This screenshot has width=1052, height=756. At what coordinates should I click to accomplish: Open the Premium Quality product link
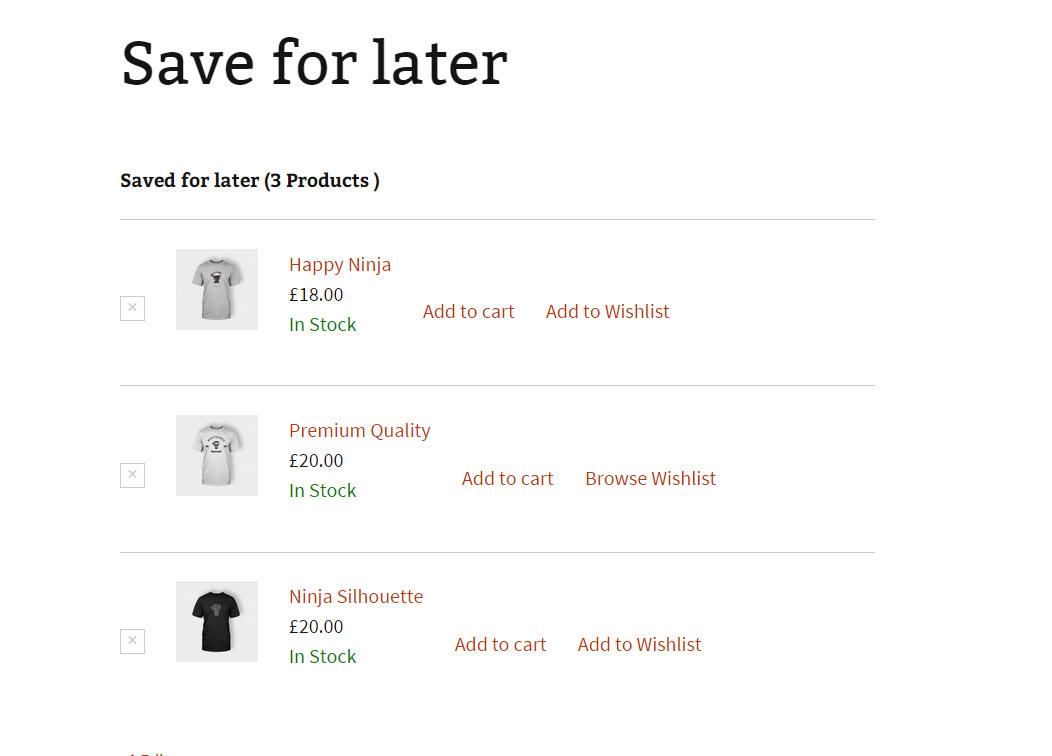click(359, 431)
